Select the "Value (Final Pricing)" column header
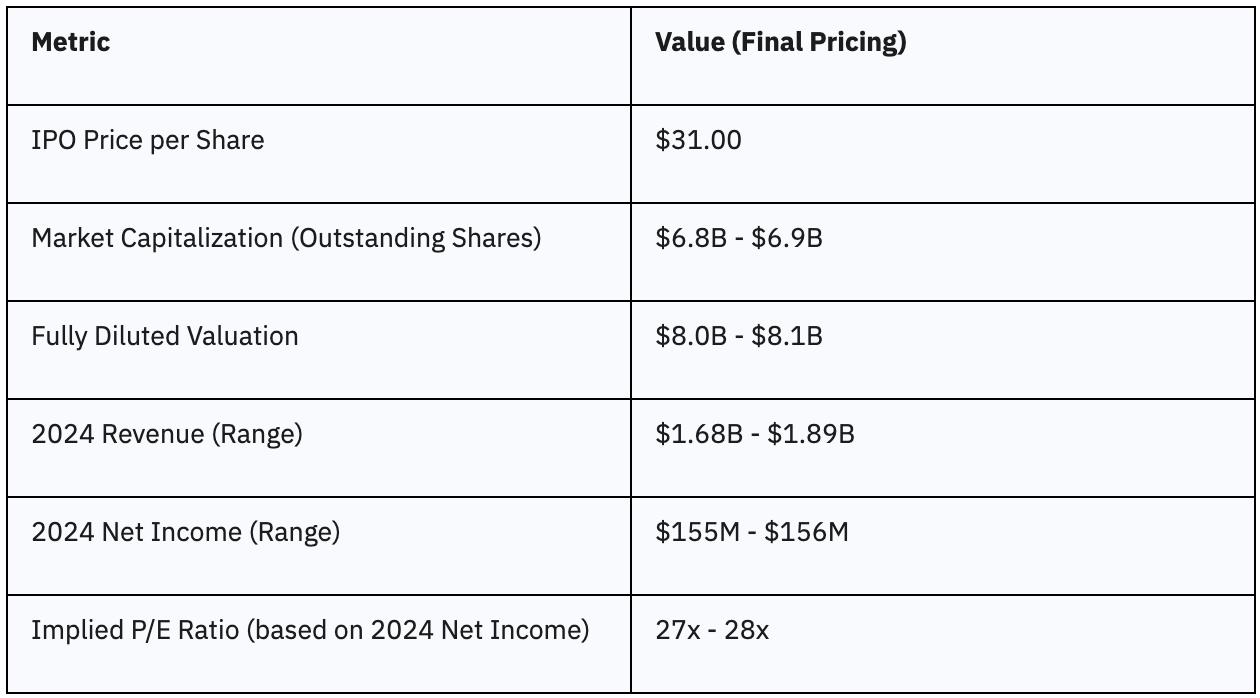This screenshot has height=698, width=1260. point(780,42)
